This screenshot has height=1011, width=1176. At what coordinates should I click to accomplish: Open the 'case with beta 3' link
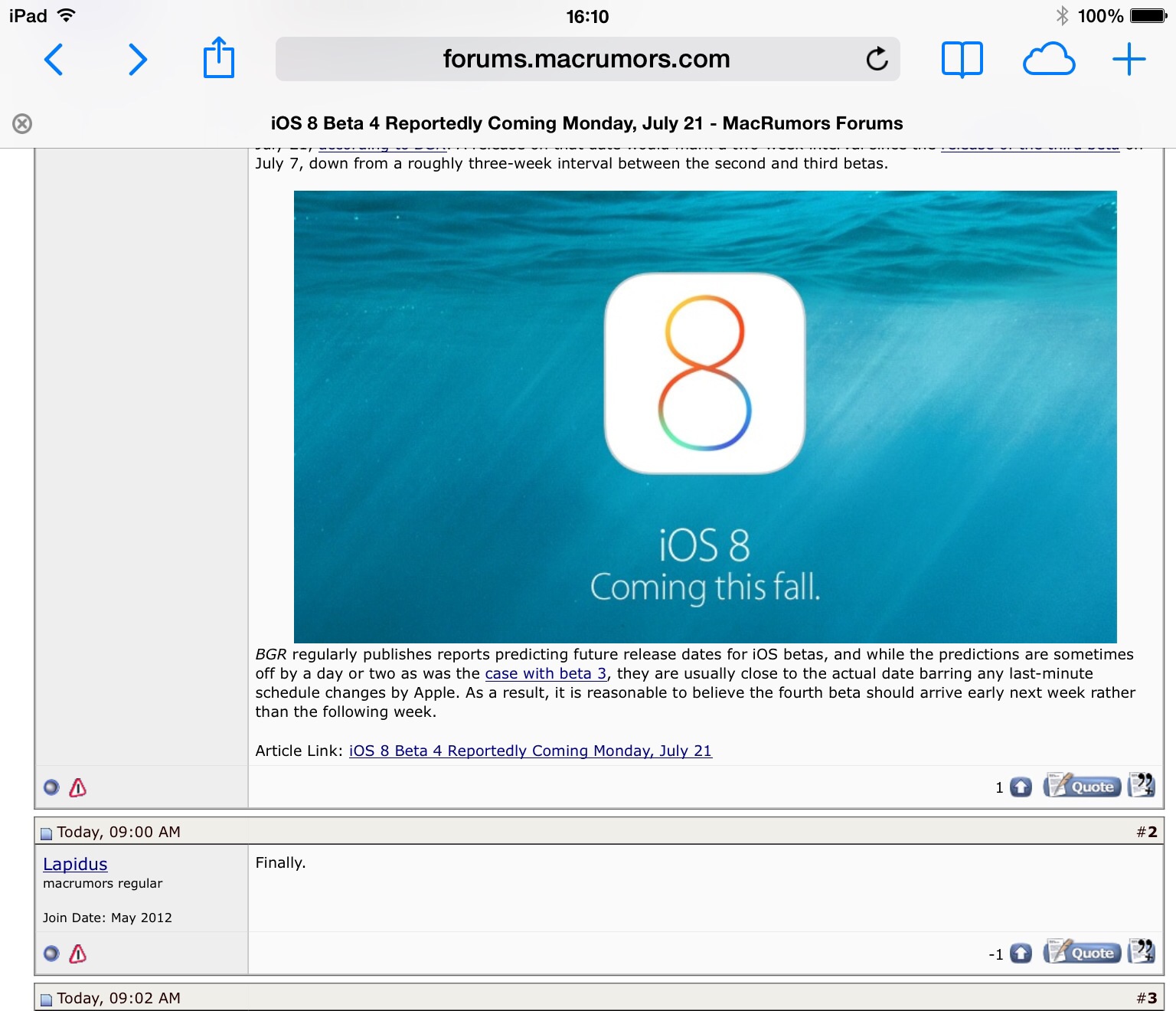tap(546, 673)
